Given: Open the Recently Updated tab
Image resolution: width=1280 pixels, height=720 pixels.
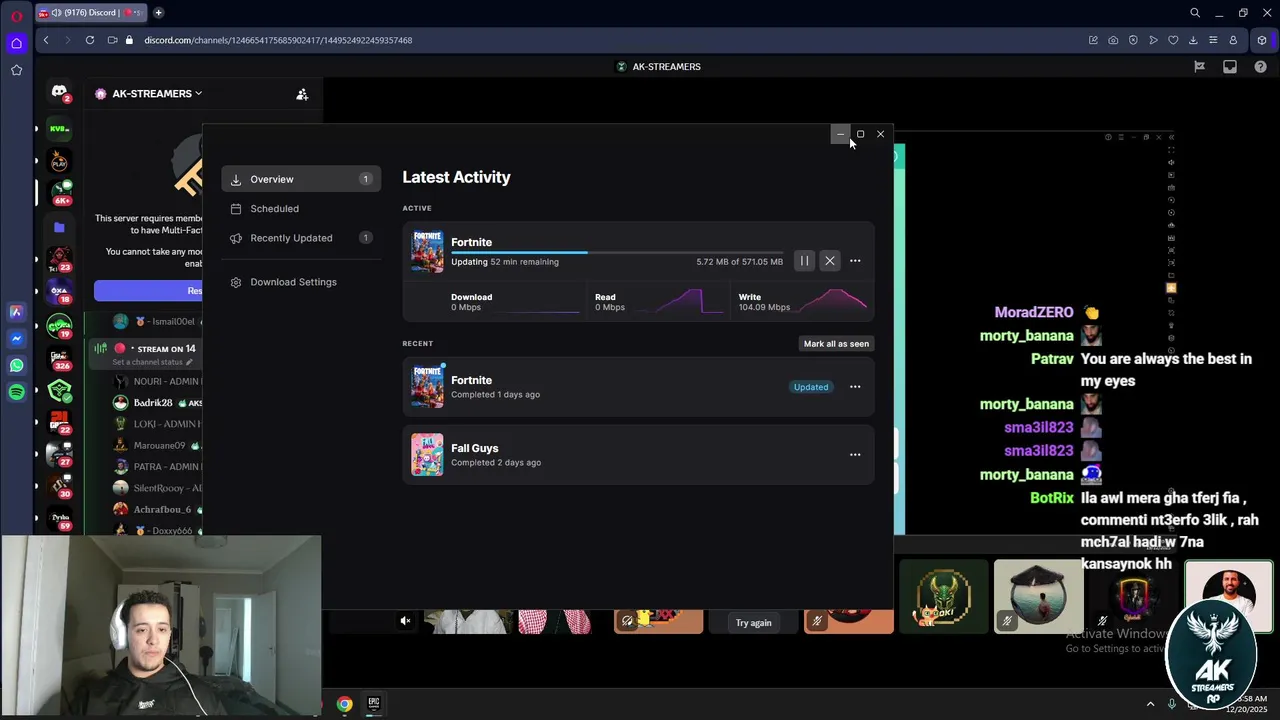Looking at the screenshot, I should coord(301,238).
